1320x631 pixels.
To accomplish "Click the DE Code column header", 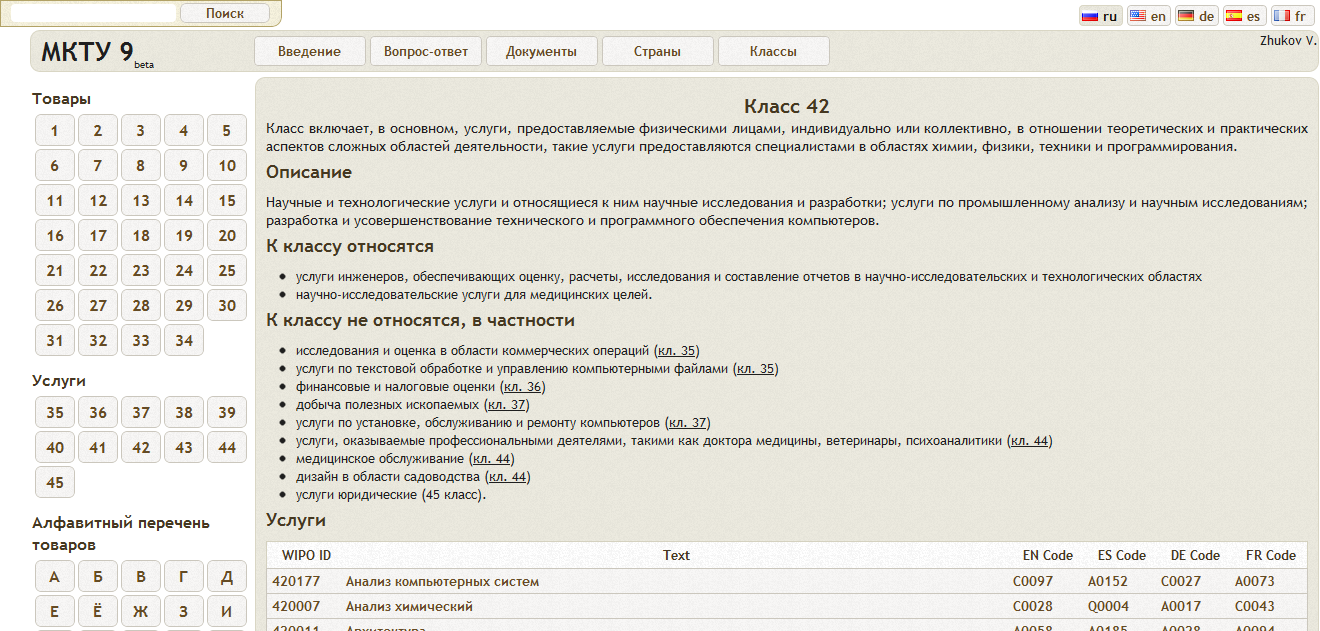I will tap(1195, 555).
